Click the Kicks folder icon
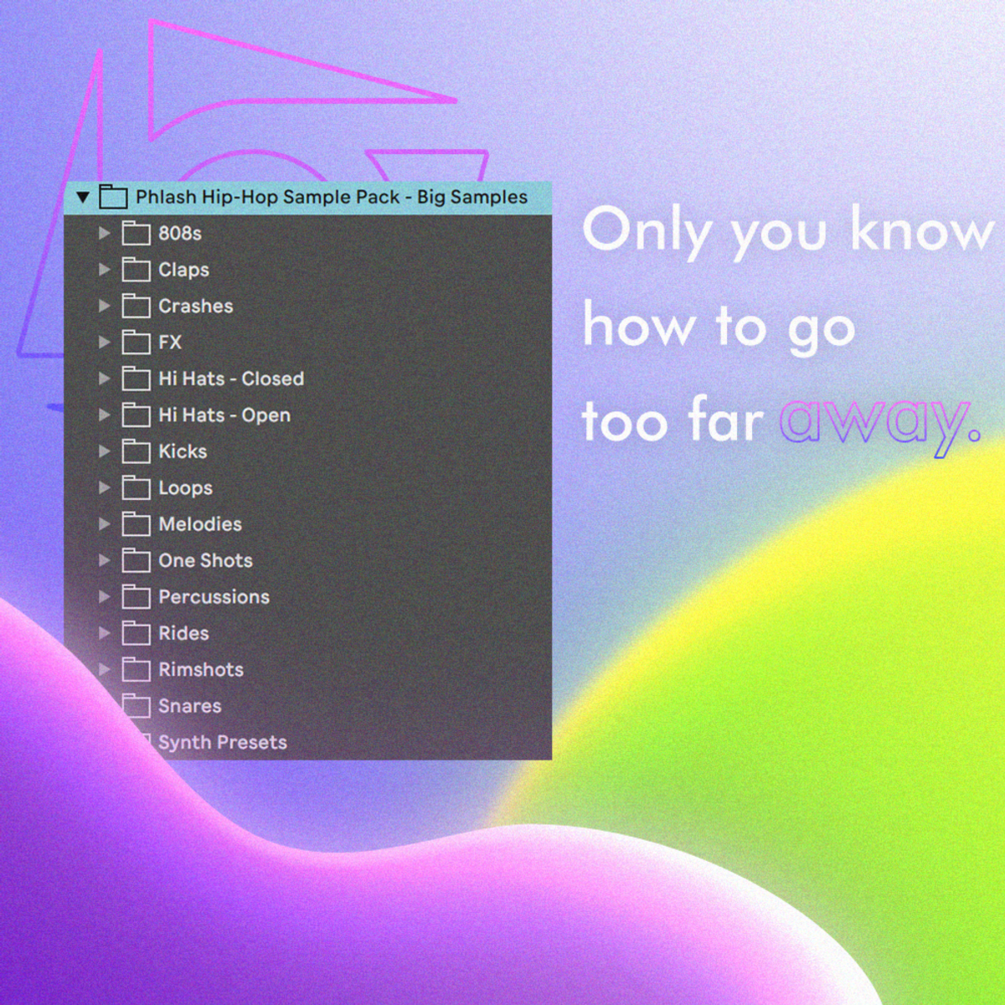 click(x=136, y=451)
